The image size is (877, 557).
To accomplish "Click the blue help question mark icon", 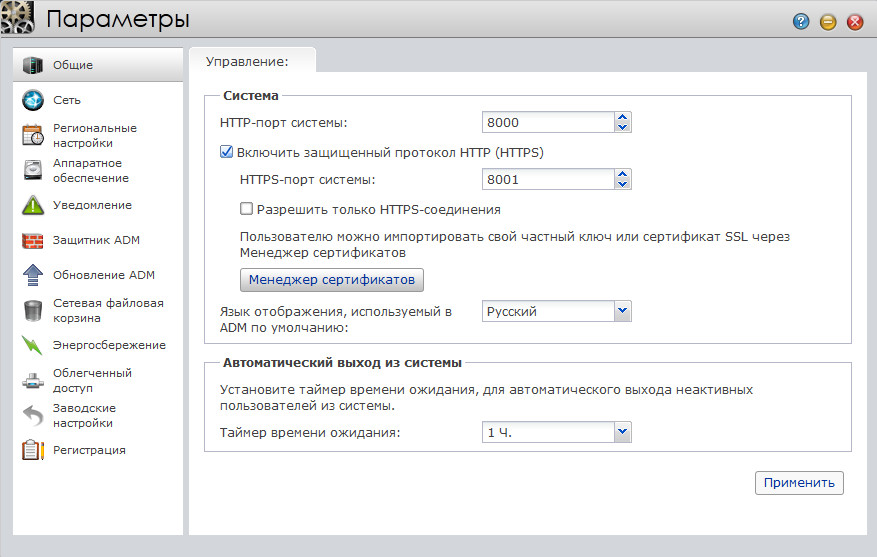I will 801,21.
